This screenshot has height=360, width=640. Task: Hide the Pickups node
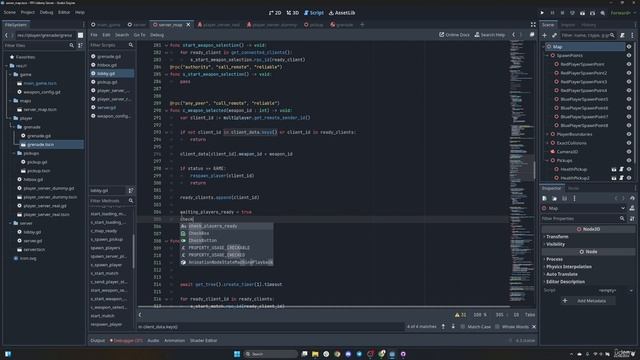click(629, 160)
